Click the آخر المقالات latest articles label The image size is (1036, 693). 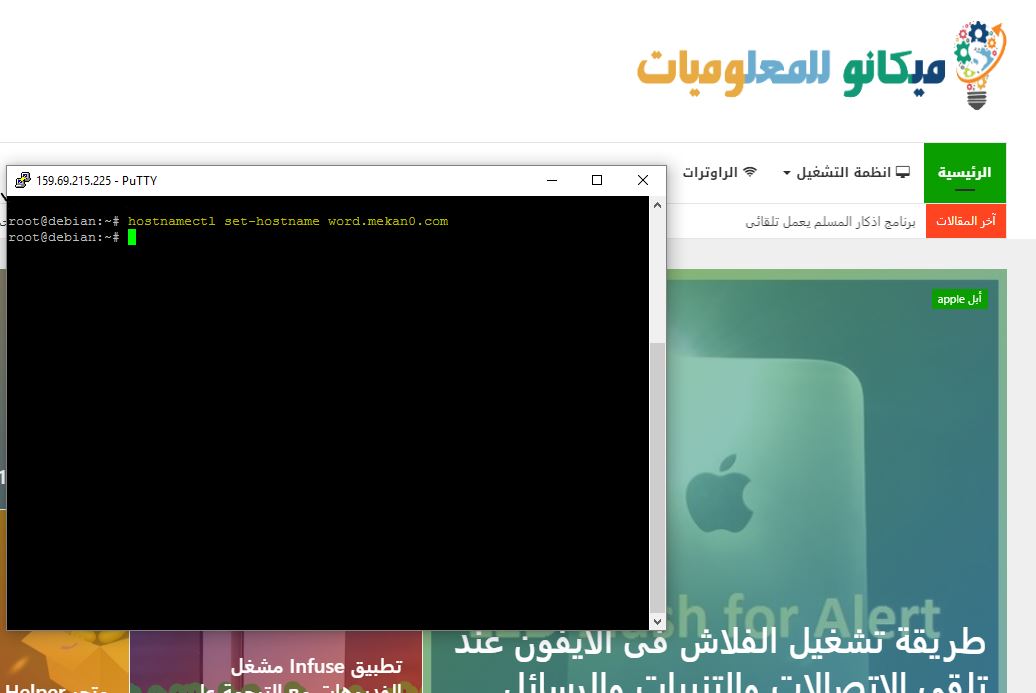(966, 221)
